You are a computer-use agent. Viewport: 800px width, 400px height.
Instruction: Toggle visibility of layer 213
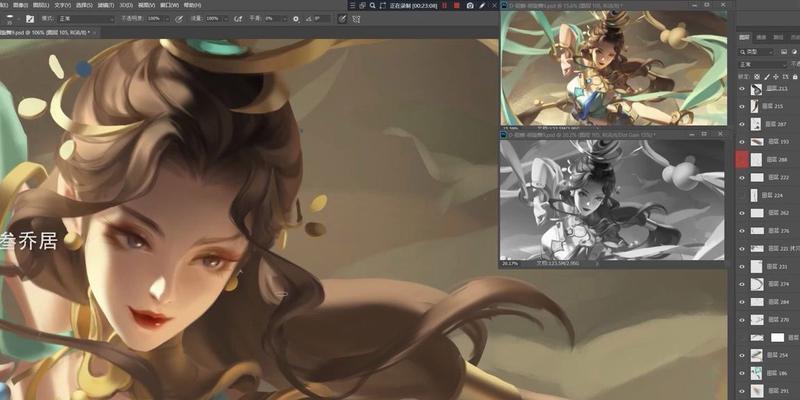click(742, 89)
